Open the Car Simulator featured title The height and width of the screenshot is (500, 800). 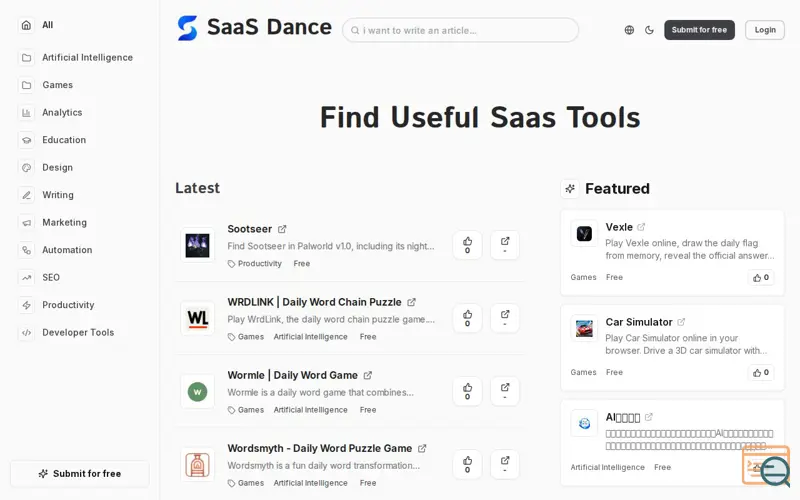tap(639, 322)
